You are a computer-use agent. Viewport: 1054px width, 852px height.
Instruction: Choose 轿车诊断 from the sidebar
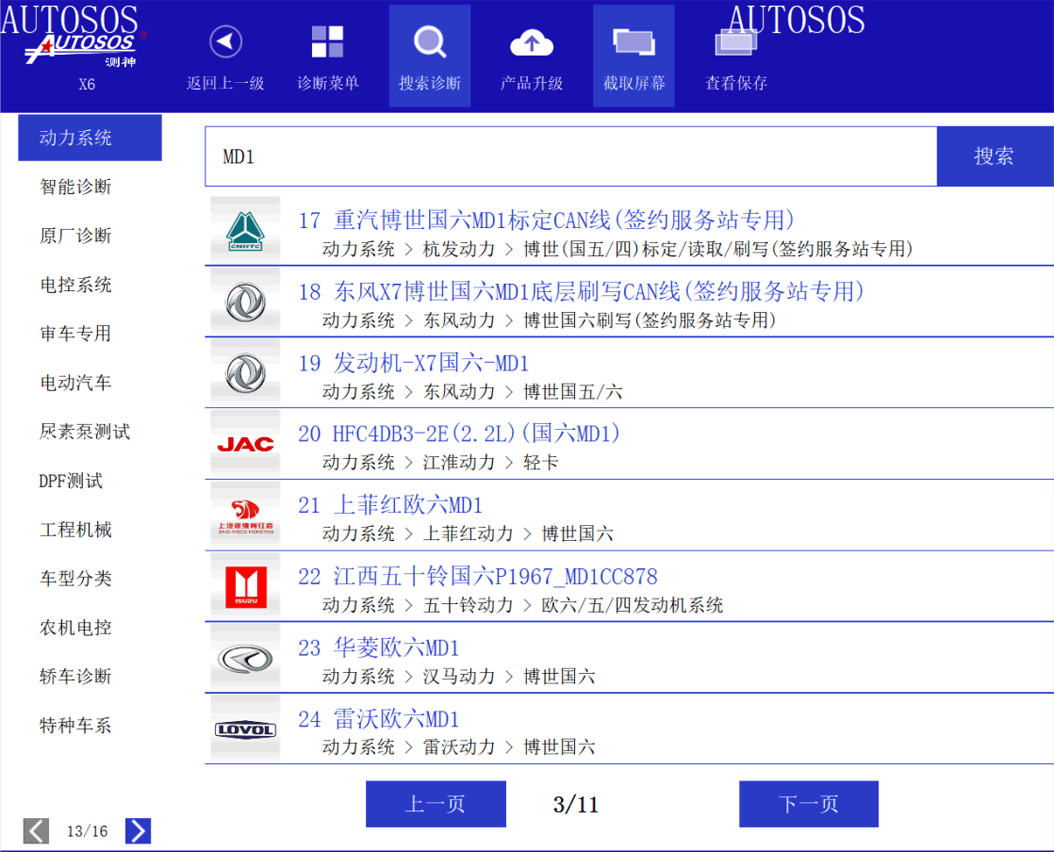(75, 676)
